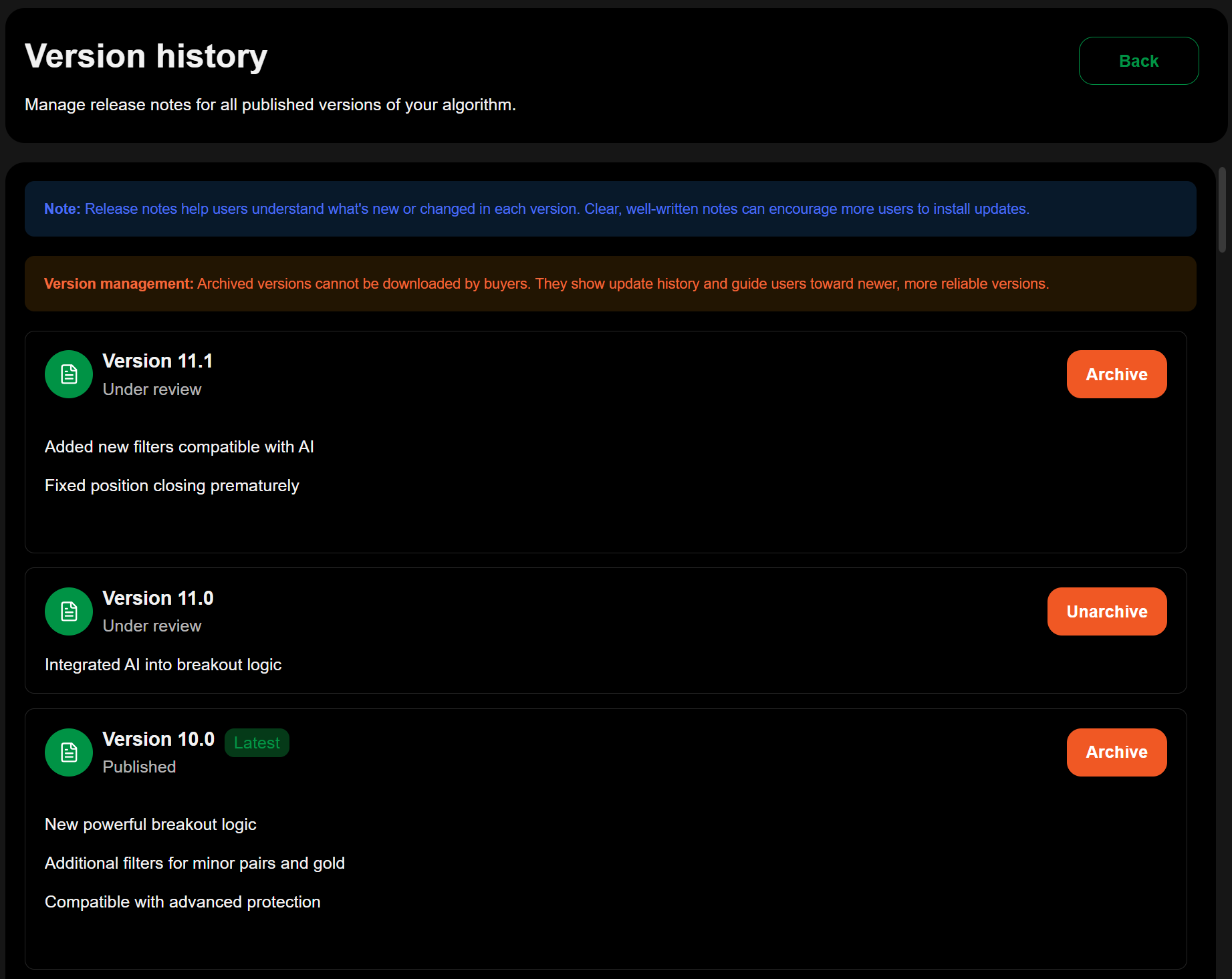Click the Published status label
Viewport: 1232px width, 979px height.
[x=139, y=767]
